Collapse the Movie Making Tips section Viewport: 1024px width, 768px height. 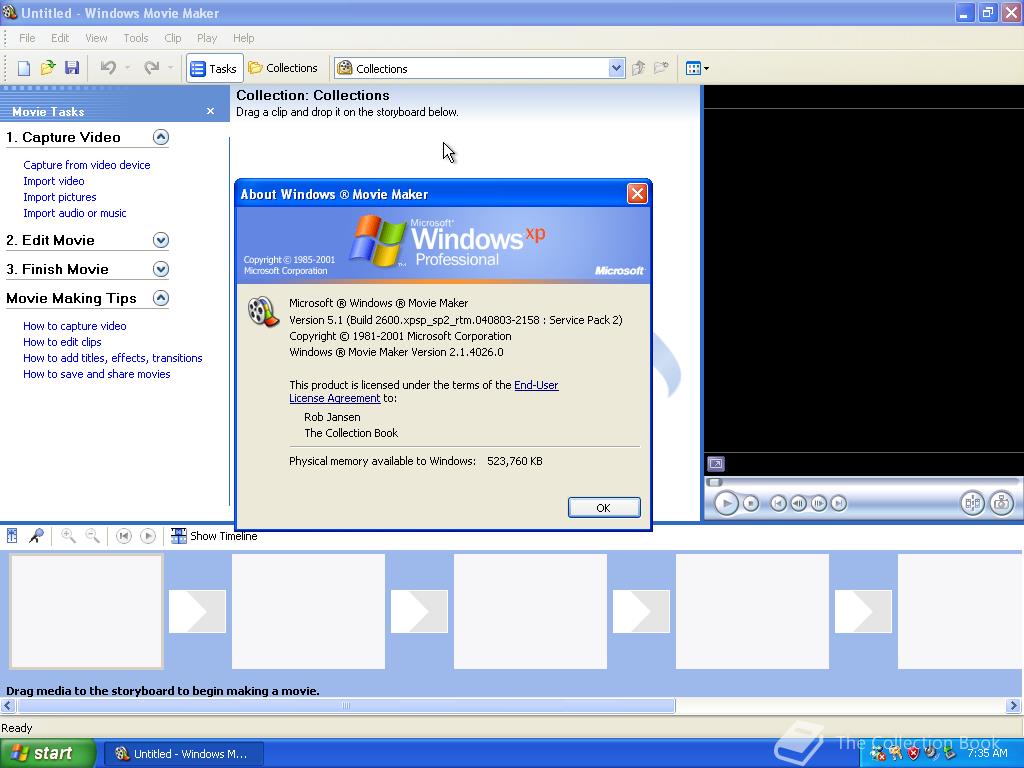coord(161,298)
